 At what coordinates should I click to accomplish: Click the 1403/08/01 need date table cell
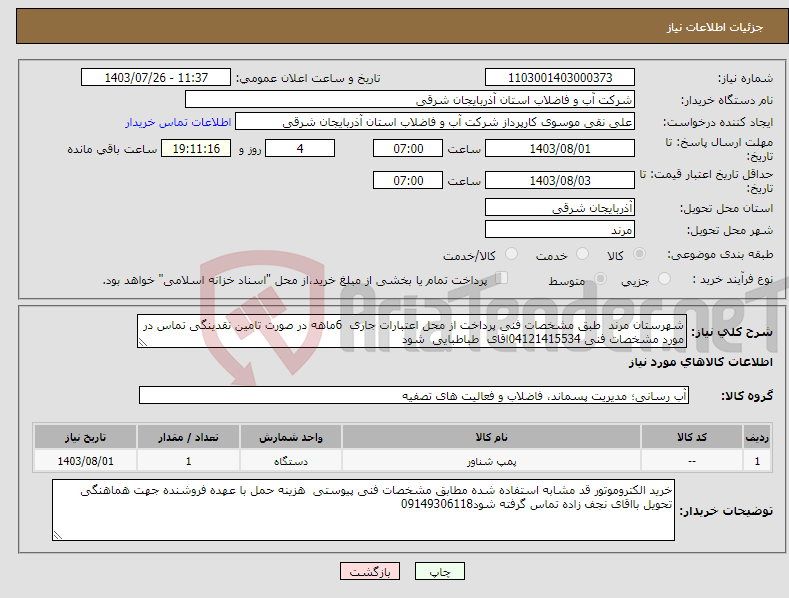coord(86,461)
